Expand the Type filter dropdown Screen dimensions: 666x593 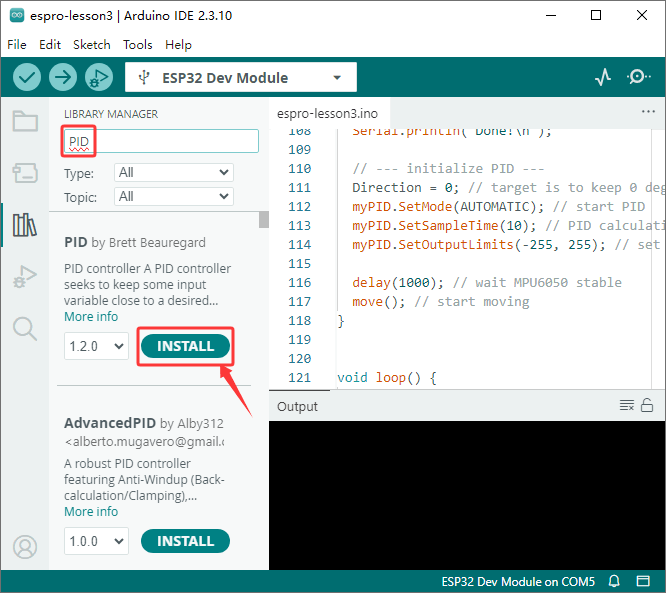pos(174,172)
